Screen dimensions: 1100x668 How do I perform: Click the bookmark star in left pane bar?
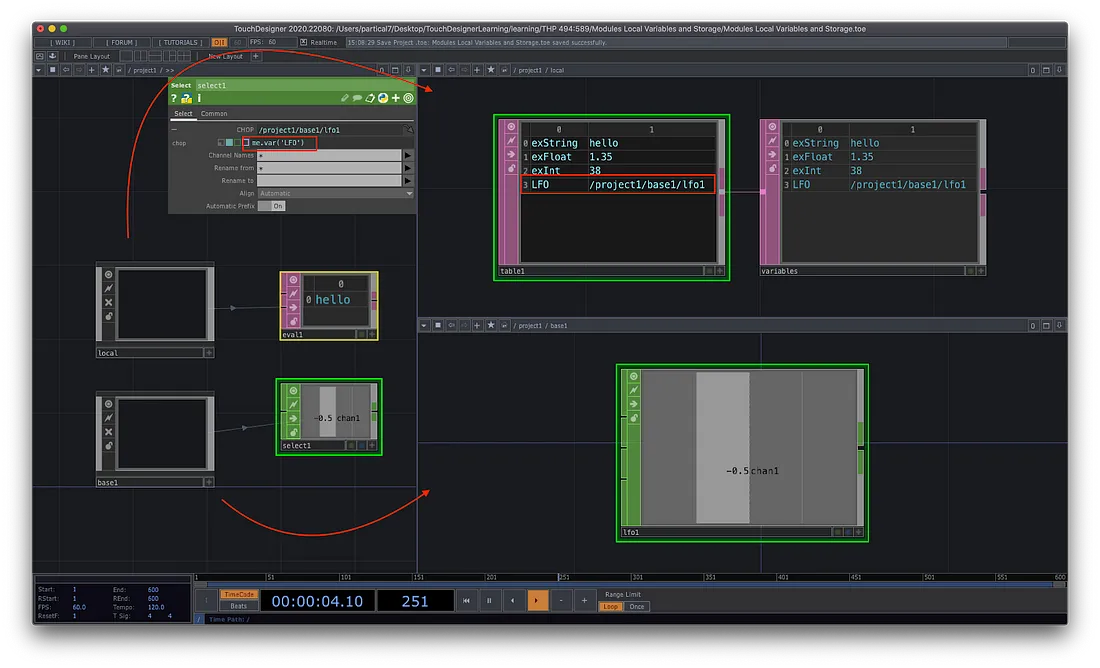pos(106,71)
